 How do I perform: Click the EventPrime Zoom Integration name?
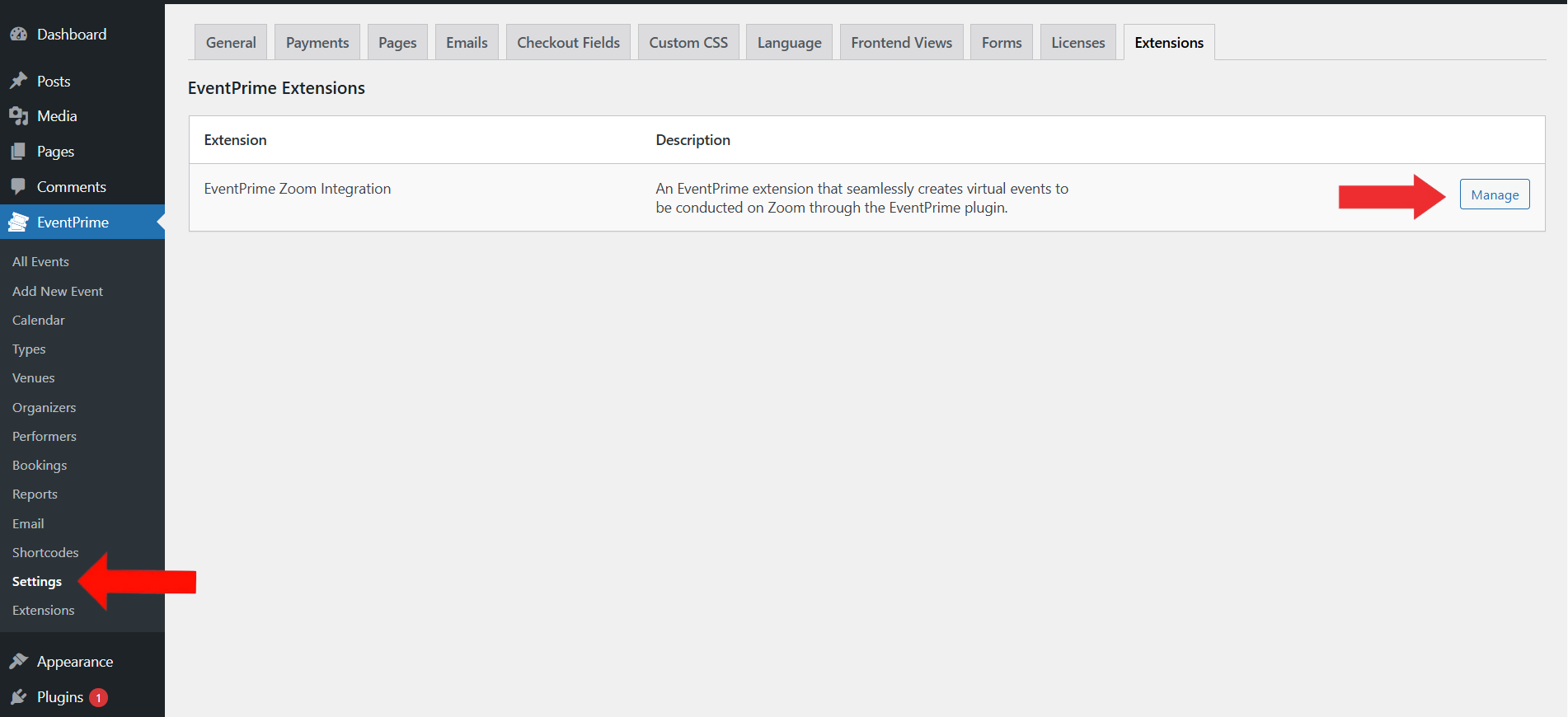click(298, 189)
